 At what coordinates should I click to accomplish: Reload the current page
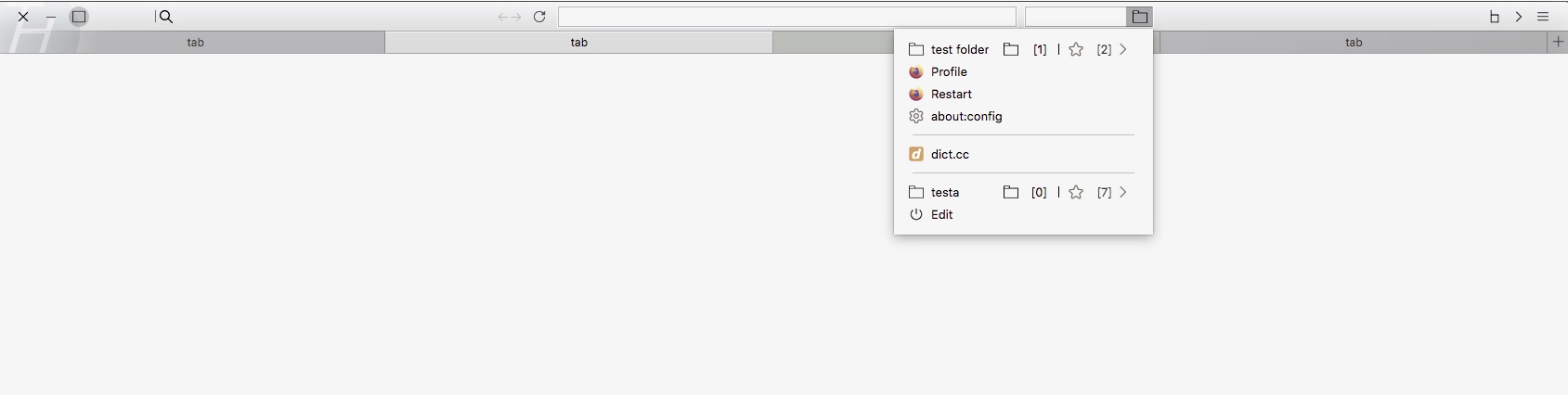[539, 17]
